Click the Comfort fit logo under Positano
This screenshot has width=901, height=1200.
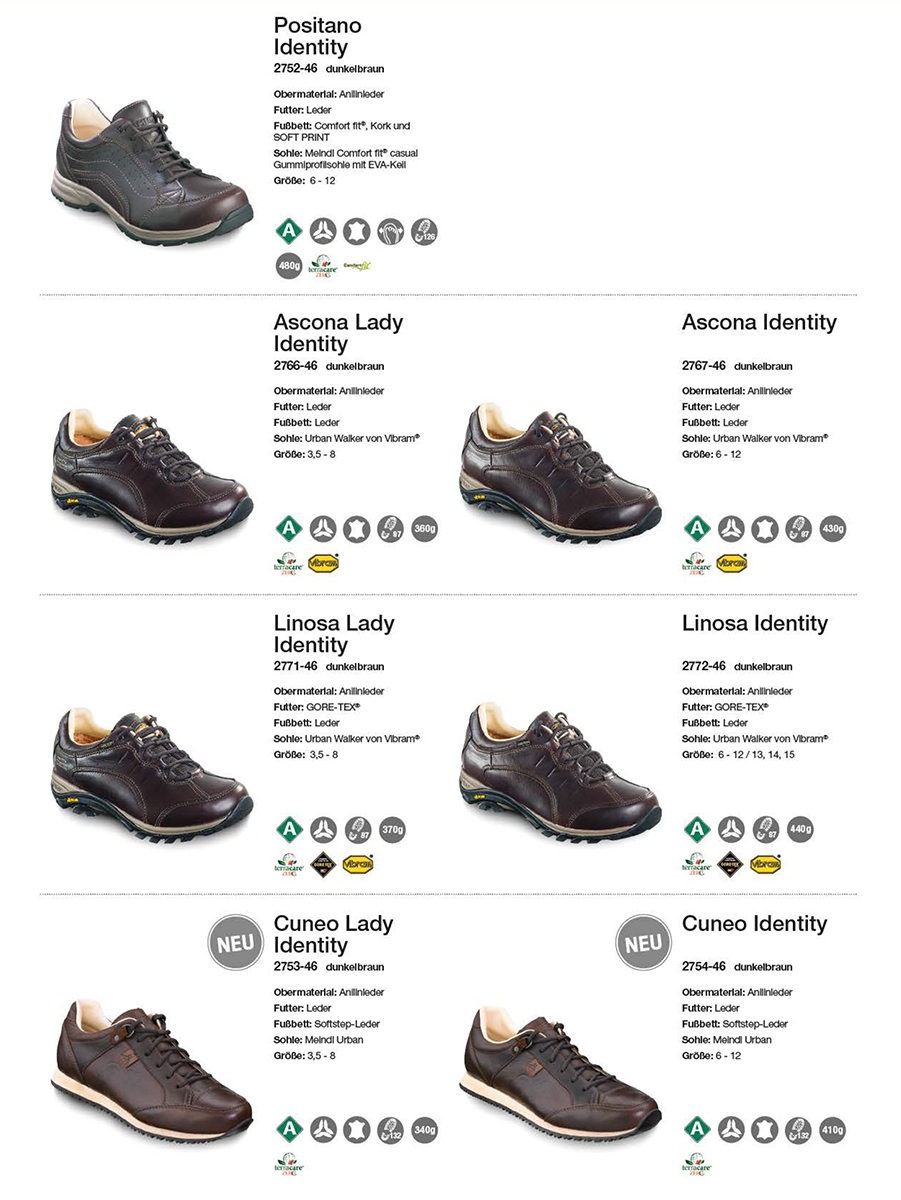356,265
